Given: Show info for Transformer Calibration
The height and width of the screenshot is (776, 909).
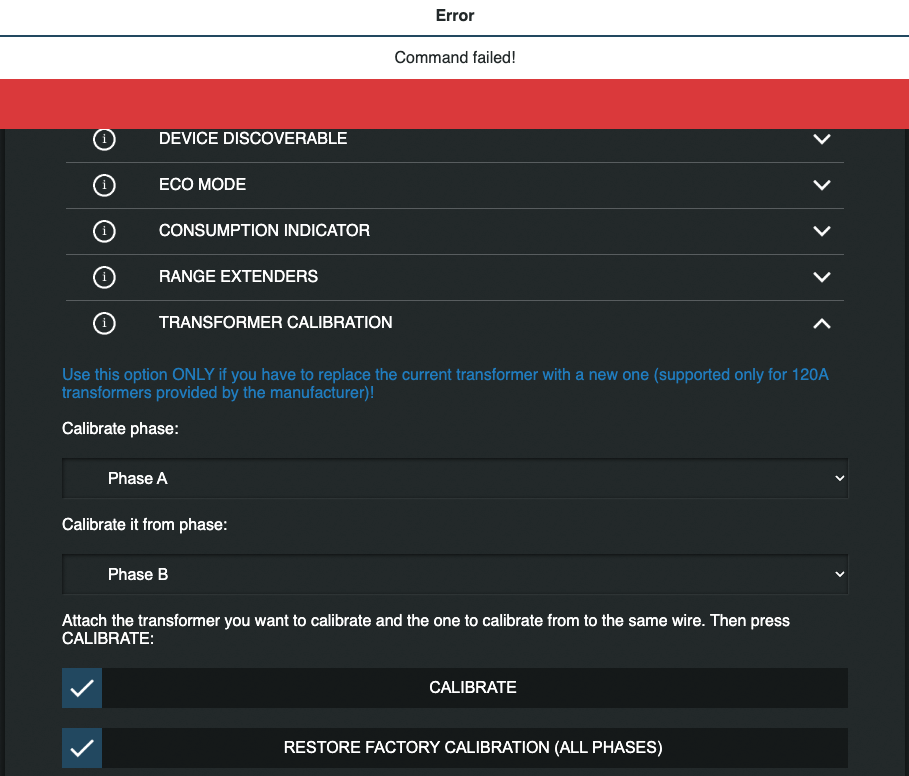Looking at the screenshot, I should coord(104,323).
